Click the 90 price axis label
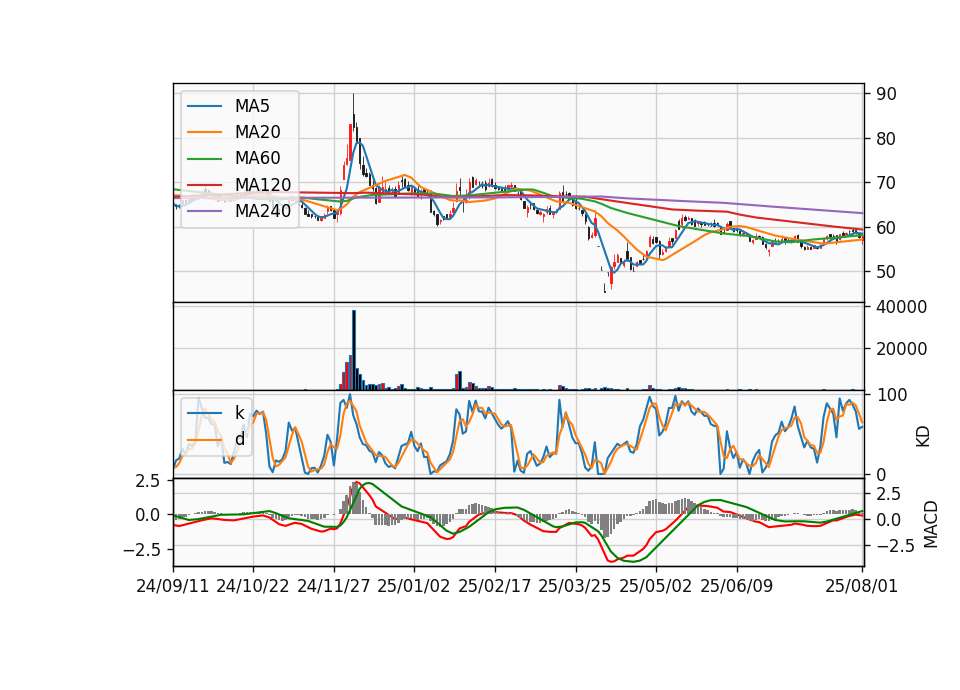This screenshot has height=690, width=960. pyautogui.click(x=886, y=94)
